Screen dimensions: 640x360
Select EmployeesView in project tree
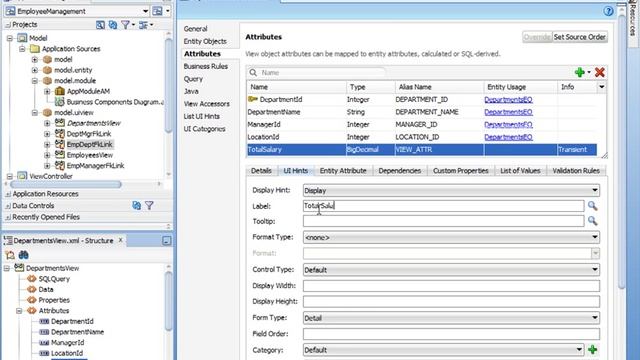90,155
